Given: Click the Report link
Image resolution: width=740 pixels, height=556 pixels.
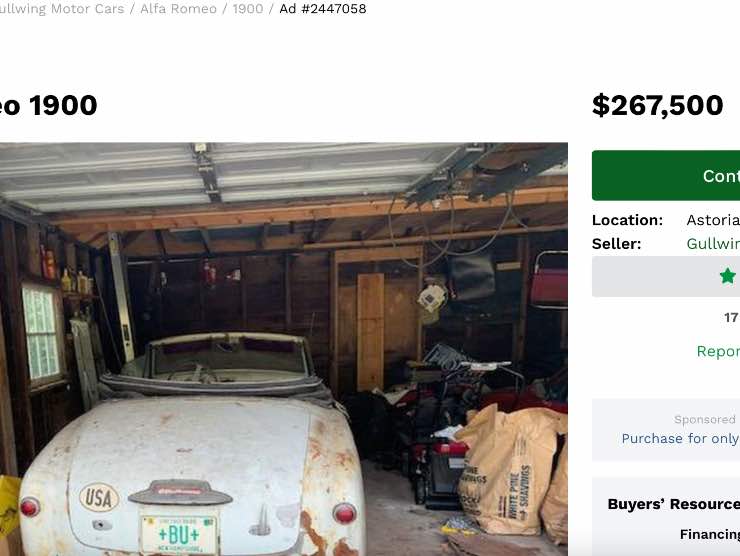Looking at the screenshot, I should 718,351.
